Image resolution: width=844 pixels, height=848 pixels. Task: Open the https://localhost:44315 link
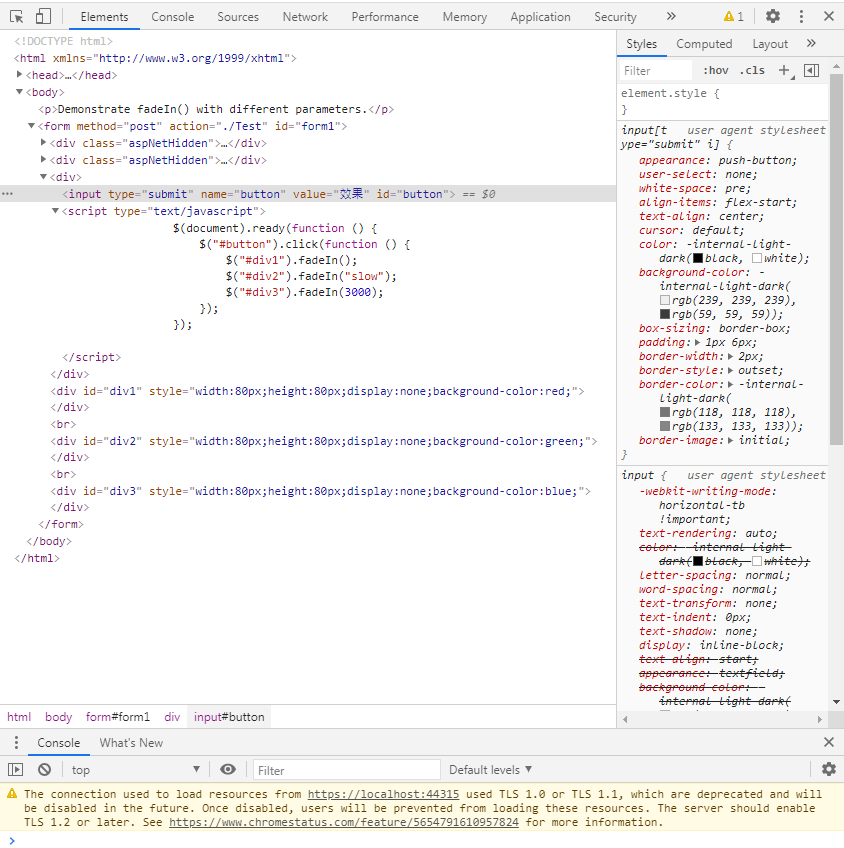(383, 794)
